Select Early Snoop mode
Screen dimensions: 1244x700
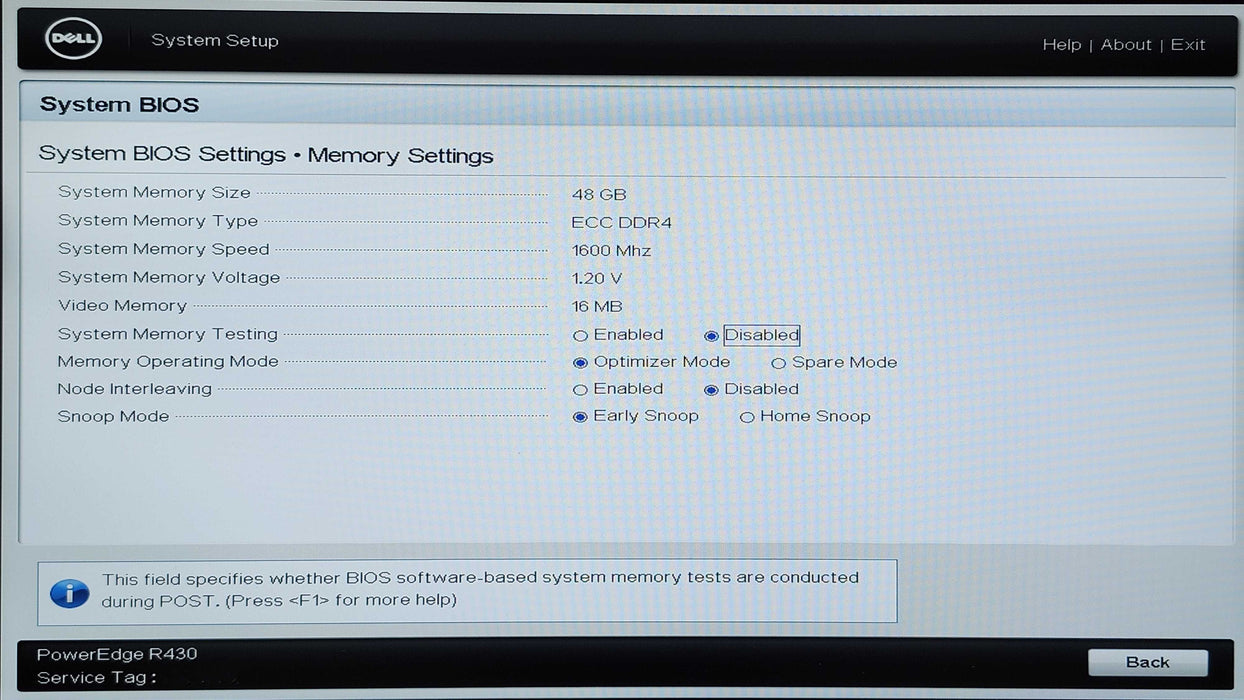click(581, 417)
